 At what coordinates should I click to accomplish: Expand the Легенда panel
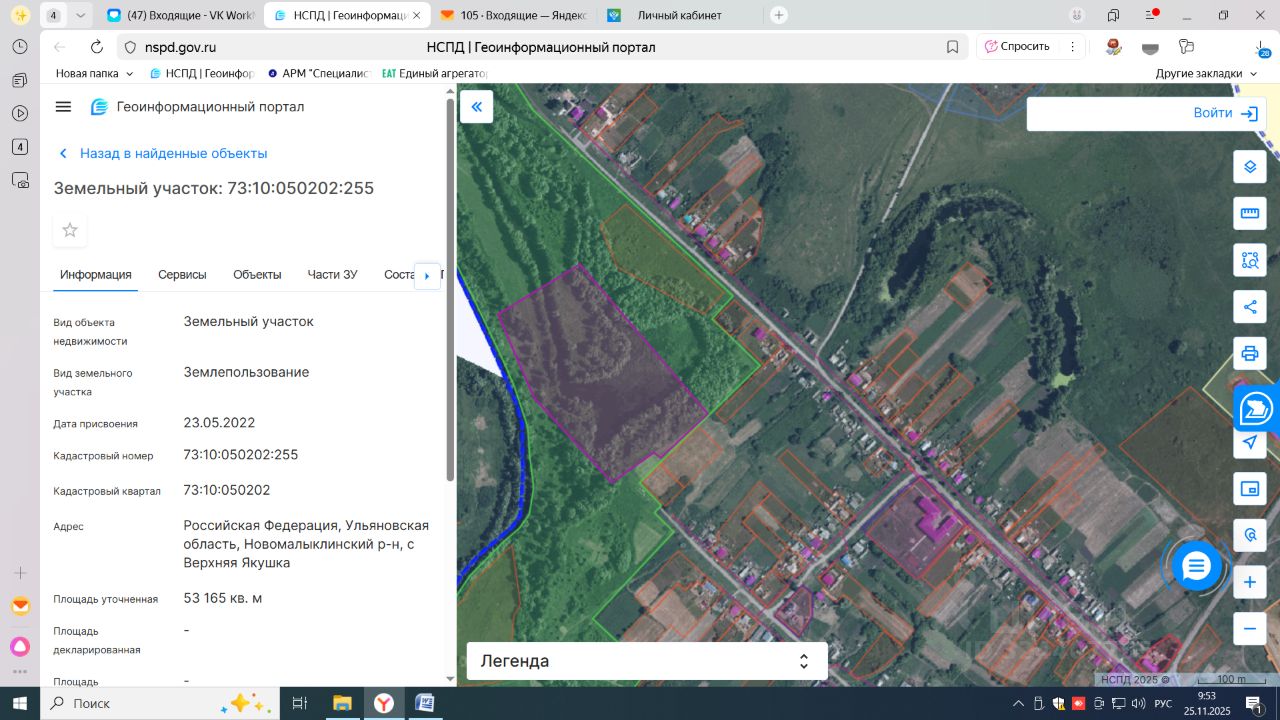pyautogui.click(x=647, y=661)
